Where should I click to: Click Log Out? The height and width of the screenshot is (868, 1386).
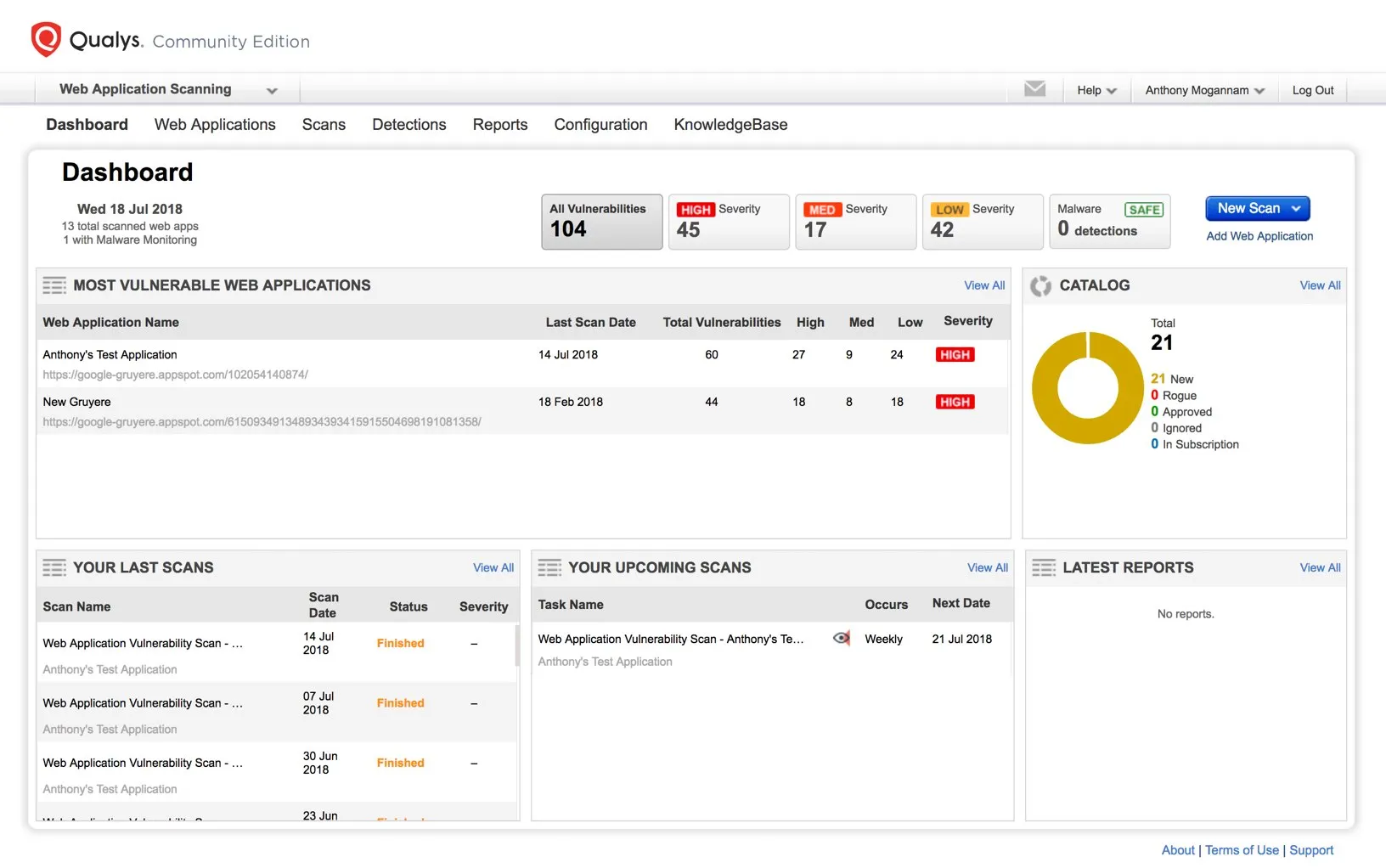[x=1312, y=90]
